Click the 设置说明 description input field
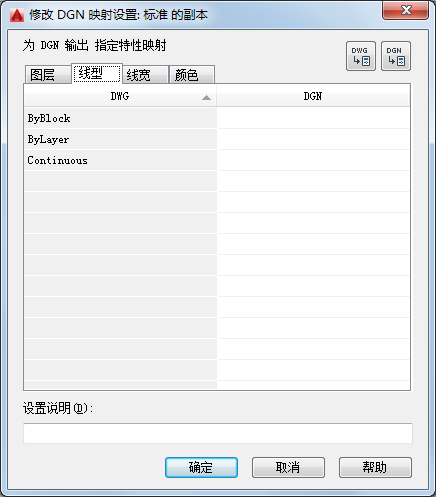Image resolution: width=436 pixels, height=497 pixels. (x=218, y=433)
